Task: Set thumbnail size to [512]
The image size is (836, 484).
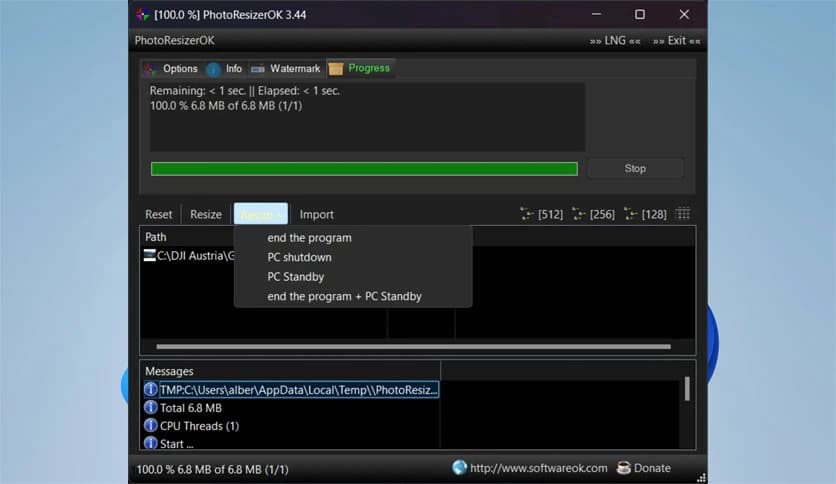Action: [x=541, y=214]
